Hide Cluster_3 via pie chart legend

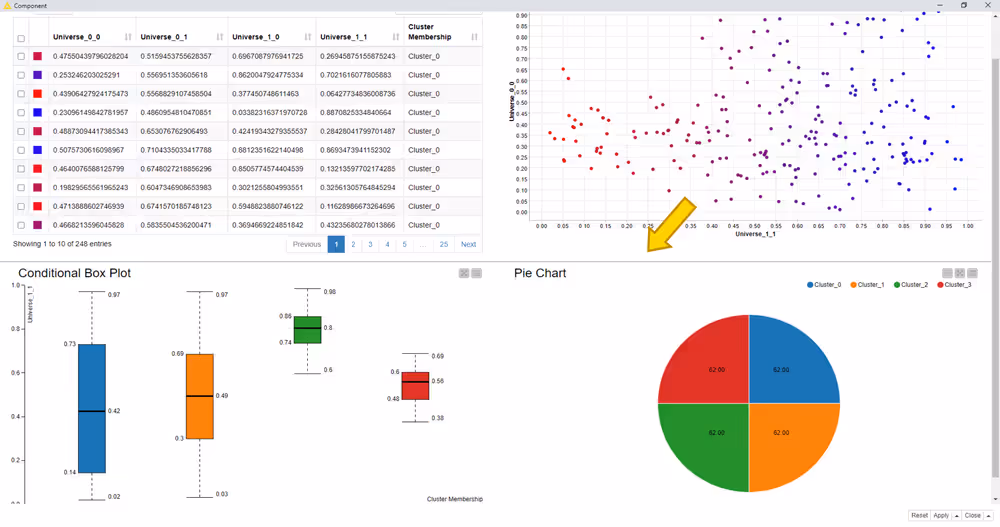[954, 285]
